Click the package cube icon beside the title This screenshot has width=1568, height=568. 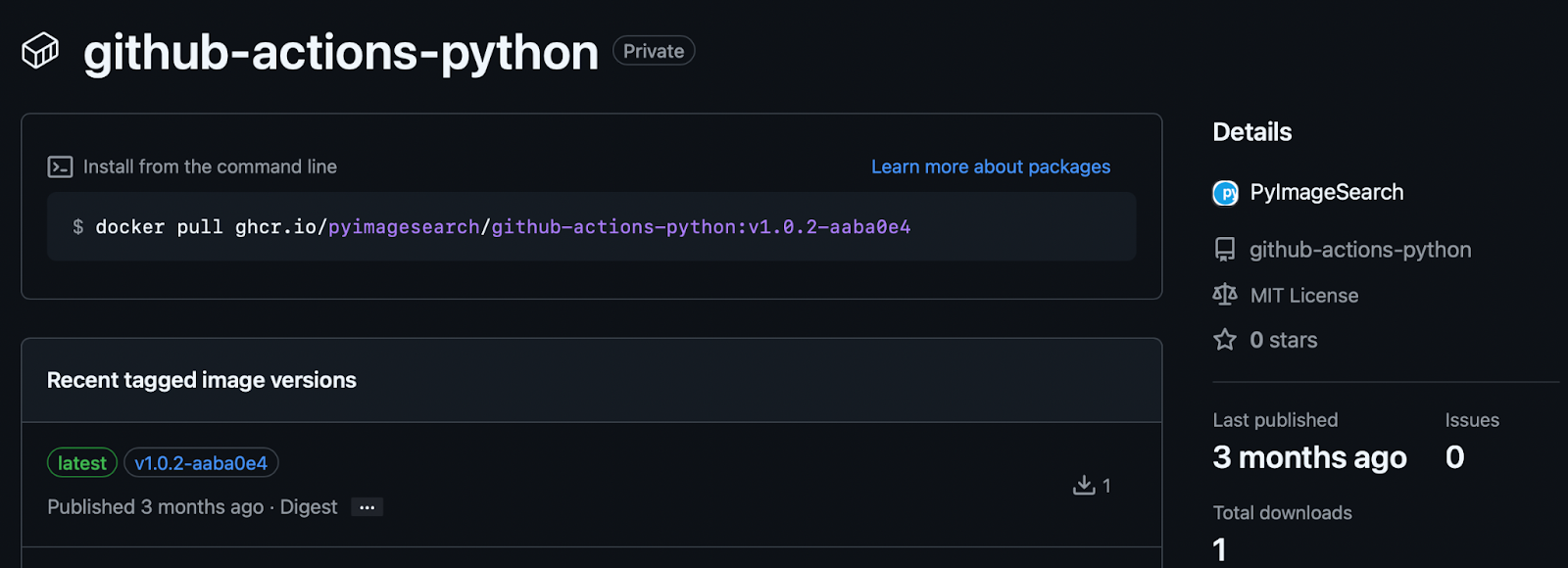click(40, 51)
